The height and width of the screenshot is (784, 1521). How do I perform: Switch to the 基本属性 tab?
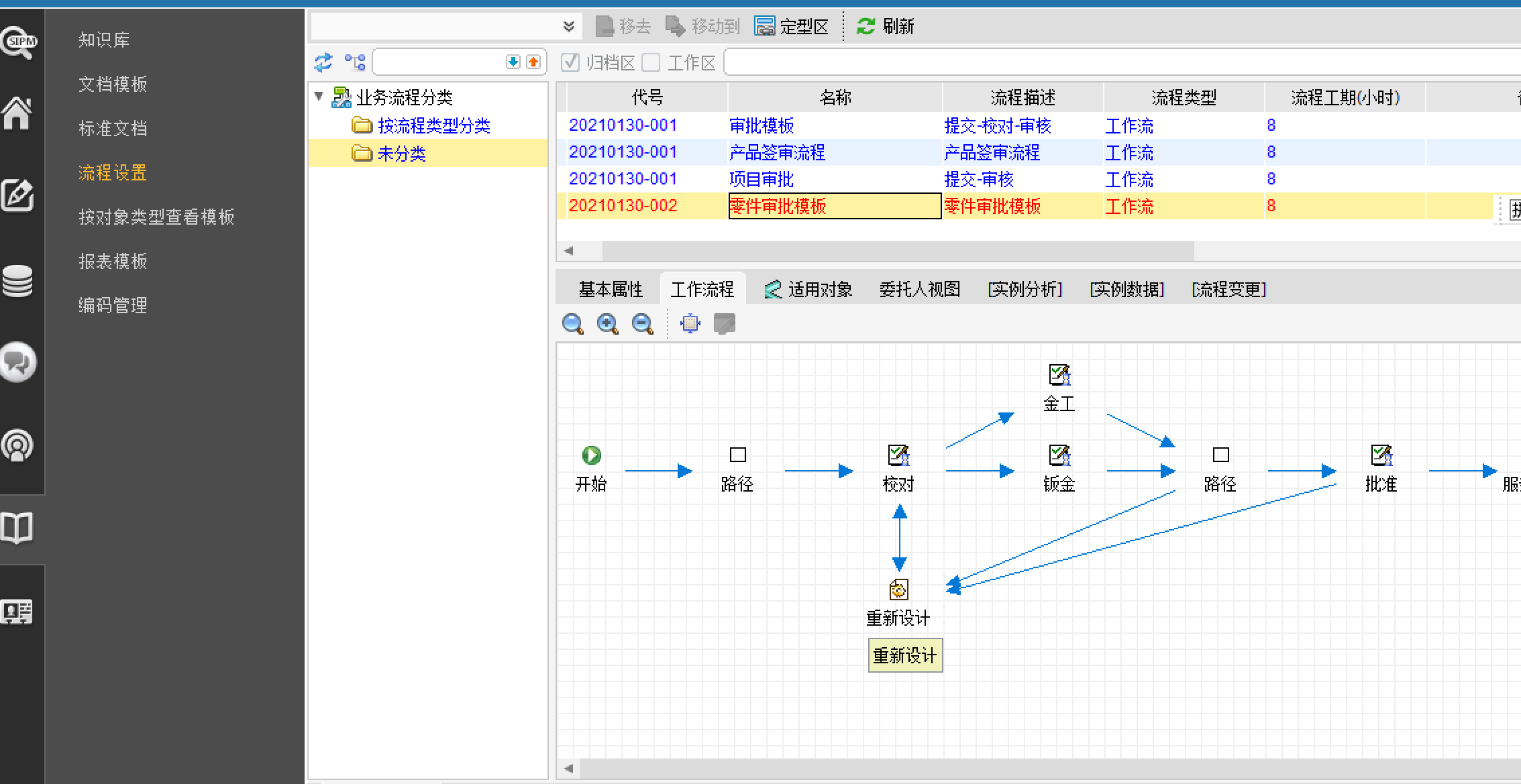pos(611,289)
